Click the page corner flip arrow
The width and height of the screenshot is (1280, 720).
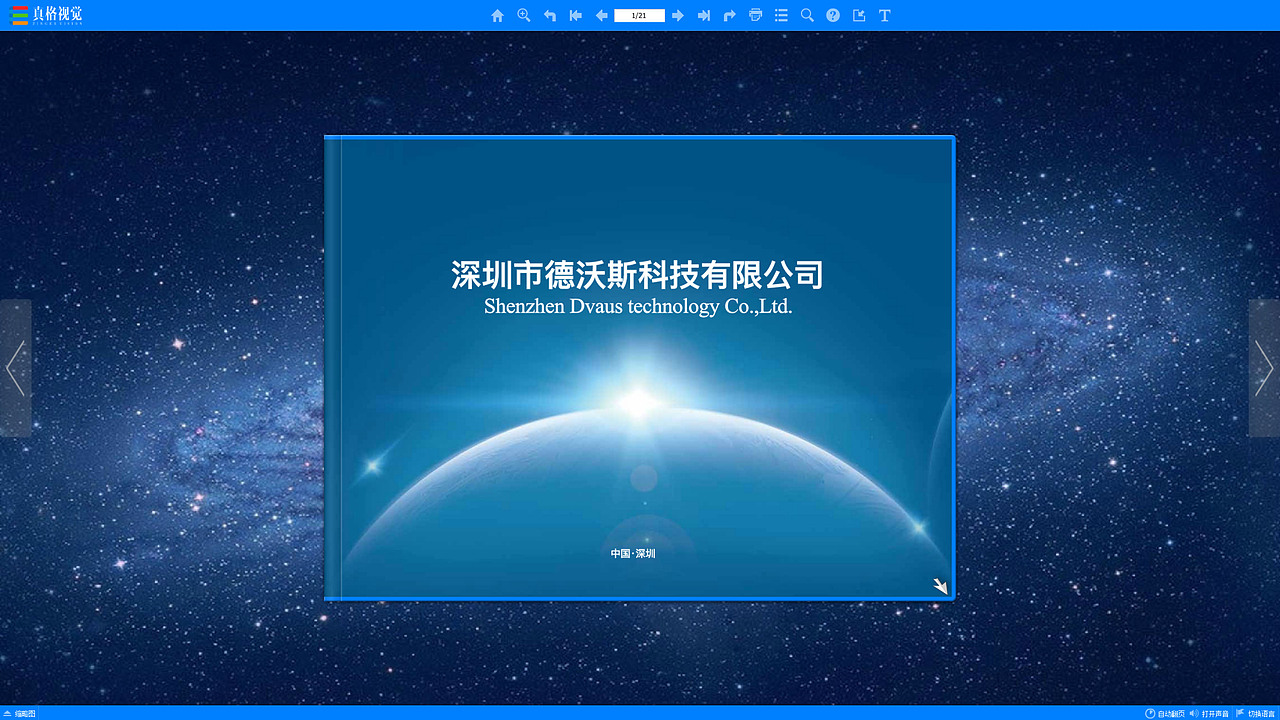coord(940,586)
